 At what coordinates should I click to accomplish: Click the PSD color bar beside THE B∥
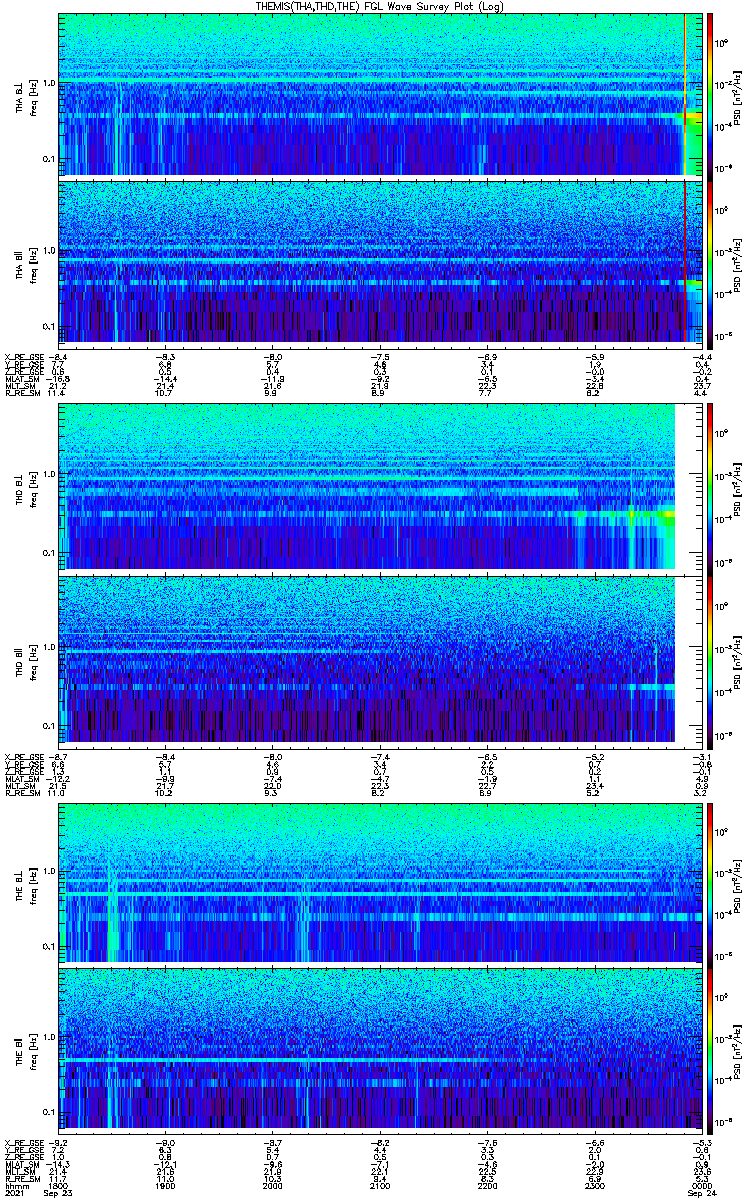(x=710, y=1050)
